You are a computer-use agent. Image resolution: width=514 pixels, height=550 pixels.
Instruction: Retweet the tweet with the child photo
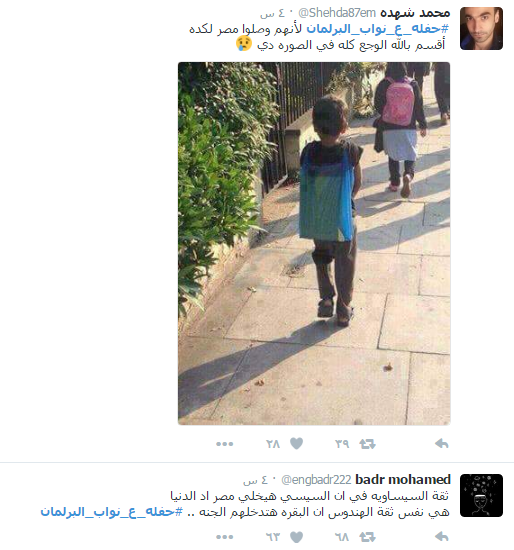point(367,444)
